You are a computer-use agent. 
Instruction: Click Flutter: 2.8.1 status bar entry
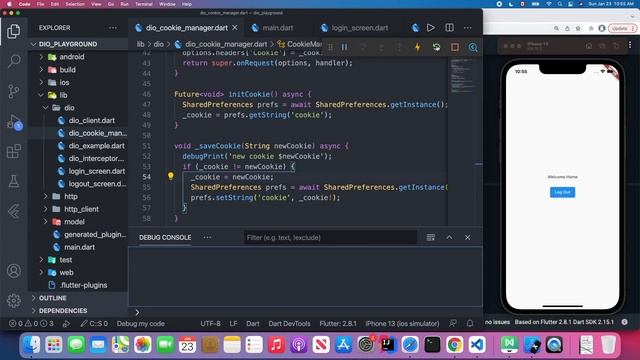click(338, 324)
